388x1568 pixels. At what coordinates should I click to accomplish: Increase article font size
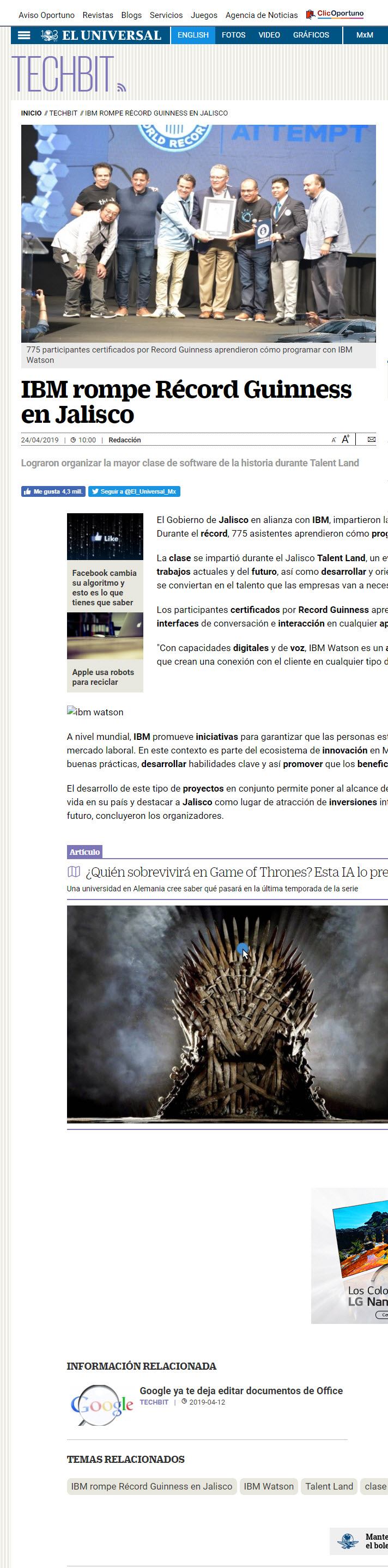tap(345, 439)
